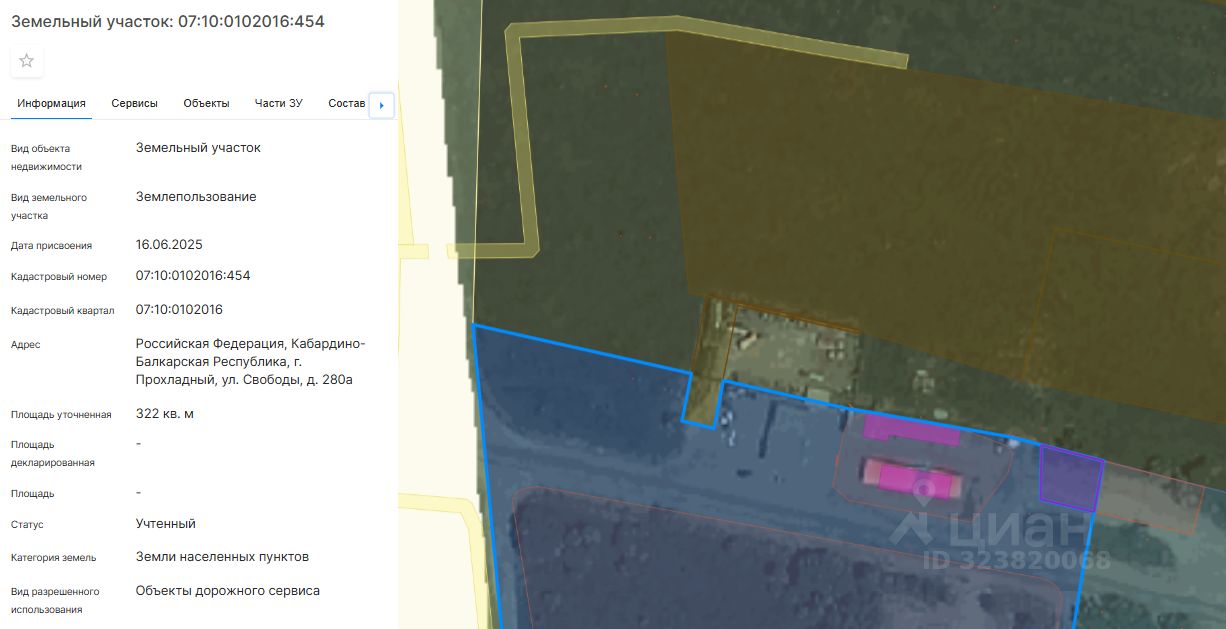Viewport: 1226px width, 629px height.
Task: Click the Объекты дорожного сервиса value
Action: pos(228,590)
